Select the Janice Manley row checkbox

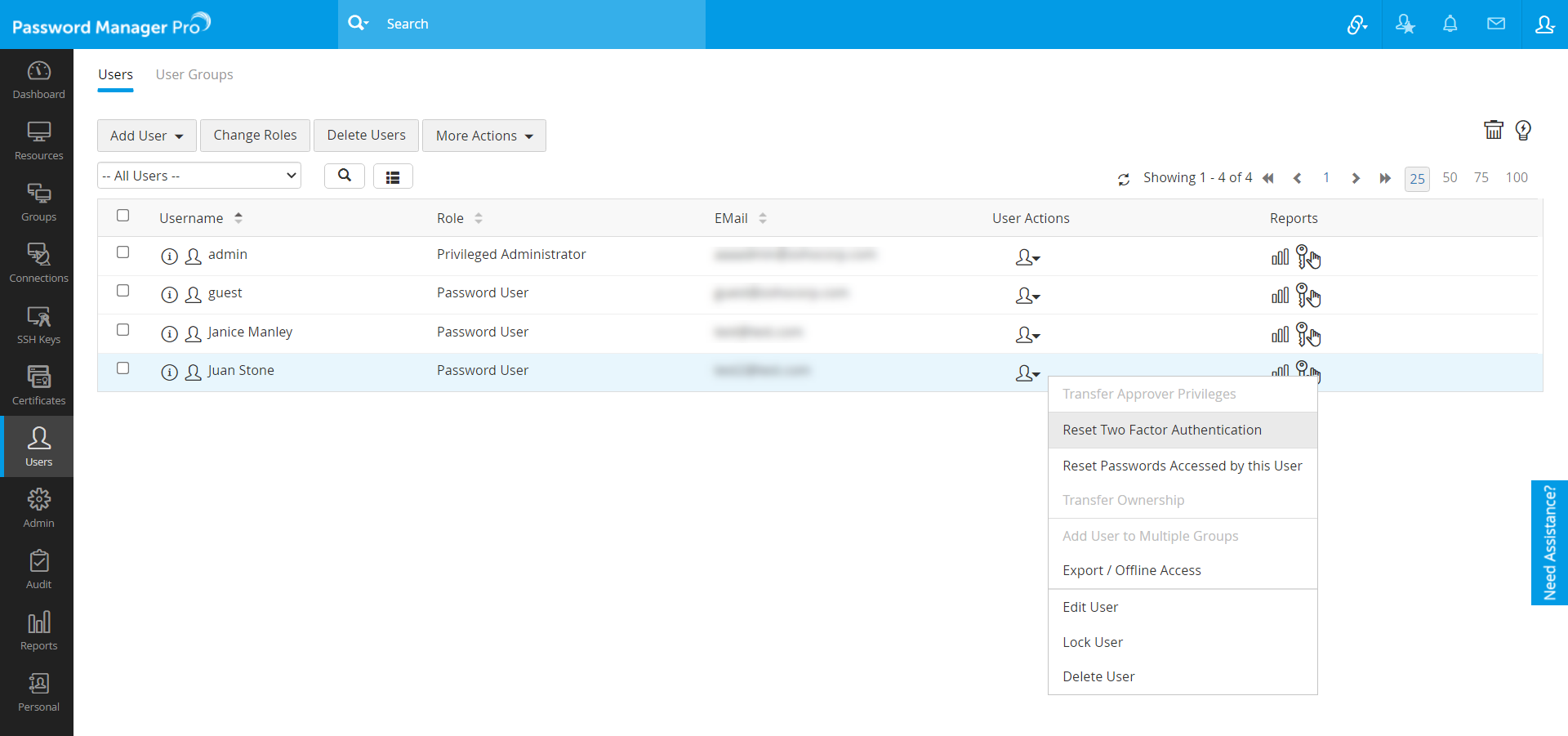pyautogui.click(x=123, y=330)
